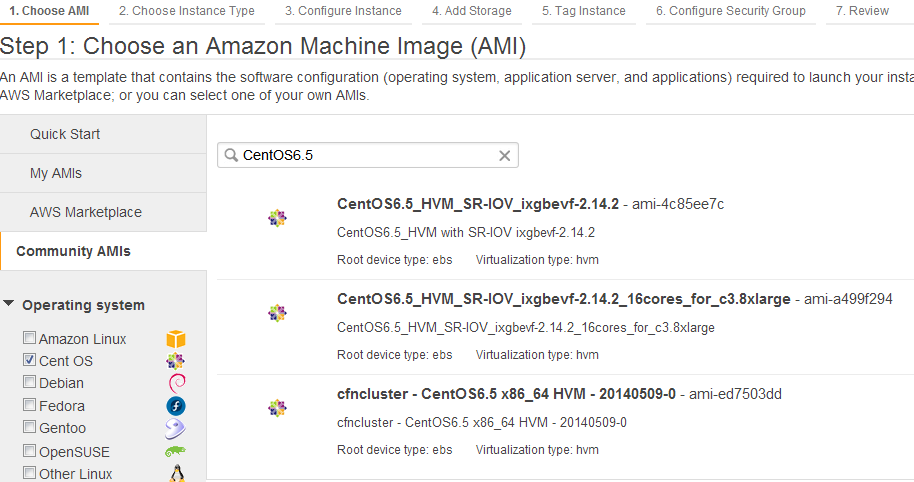The width and height of the screenshot is (914, 482).
Task: Click 'Root device type: ebs' under cfncluster
Action: click(x=395, y=450)
